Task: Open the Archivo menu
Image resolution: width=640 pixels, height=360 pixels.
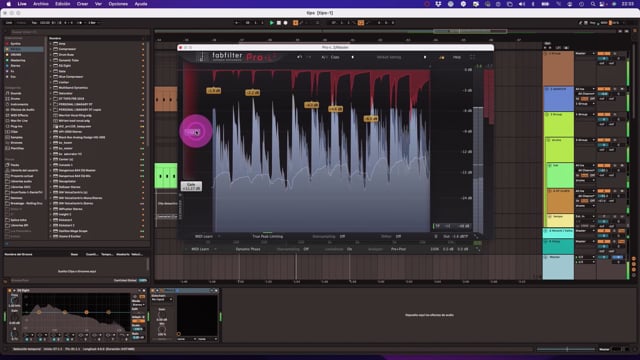Action: point(41,4)
